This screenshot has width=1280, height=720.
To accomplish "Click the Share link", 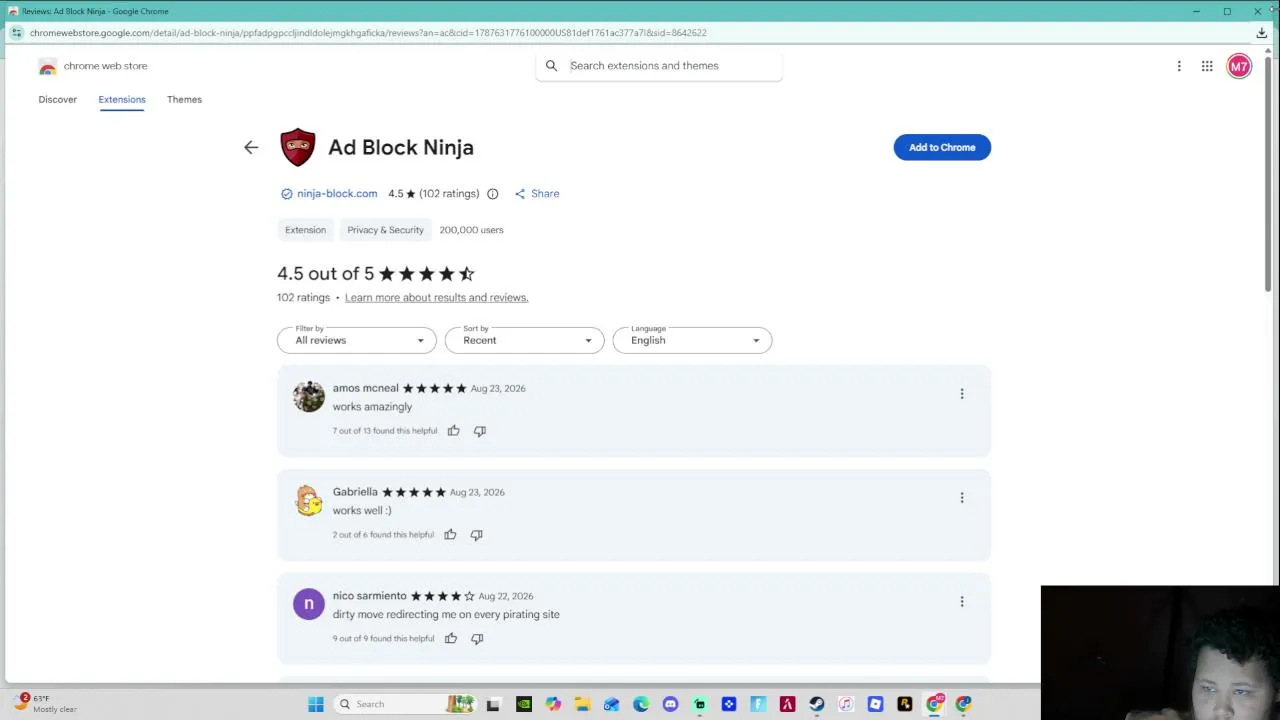I will click(545, 194).
